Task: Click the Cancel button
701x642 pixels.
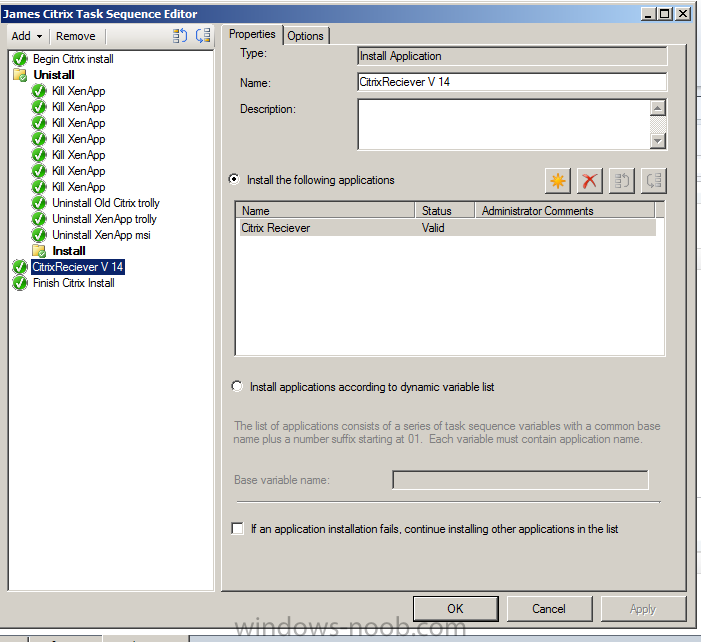Action: (x=549, y=608)
